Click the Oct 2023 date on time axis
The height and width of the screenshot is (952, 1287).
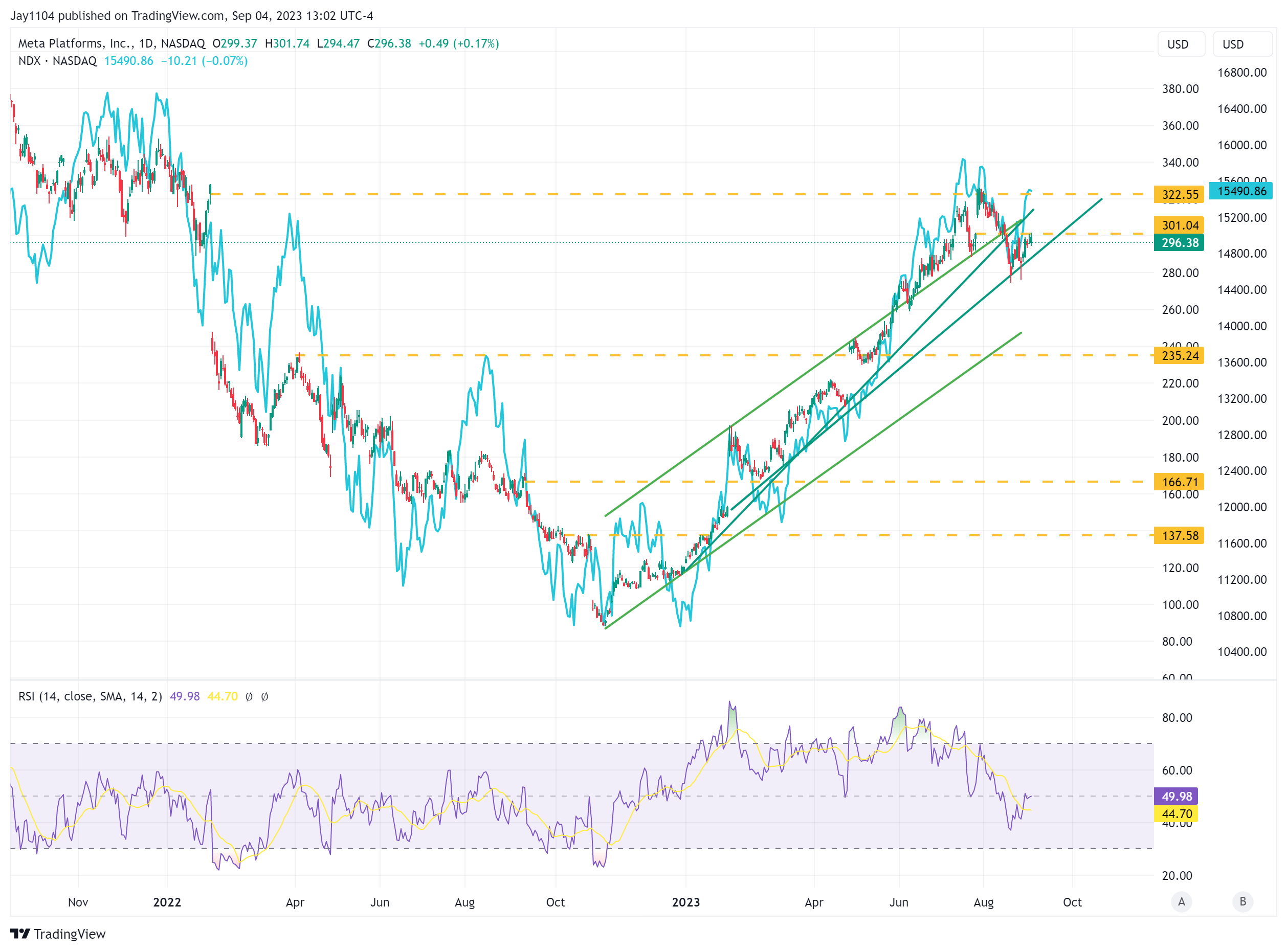[1073, 902]
